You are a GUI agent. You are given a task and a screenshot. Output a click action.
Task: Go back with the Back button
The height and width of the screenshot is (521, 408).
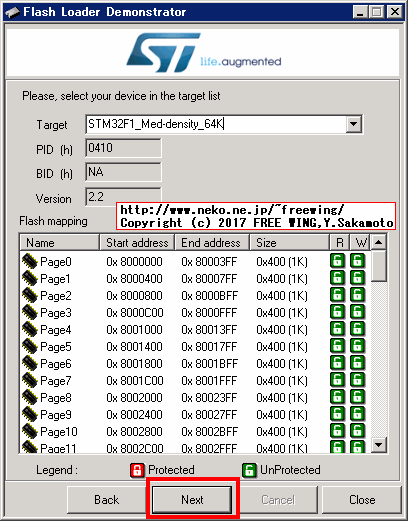[106, 500]
